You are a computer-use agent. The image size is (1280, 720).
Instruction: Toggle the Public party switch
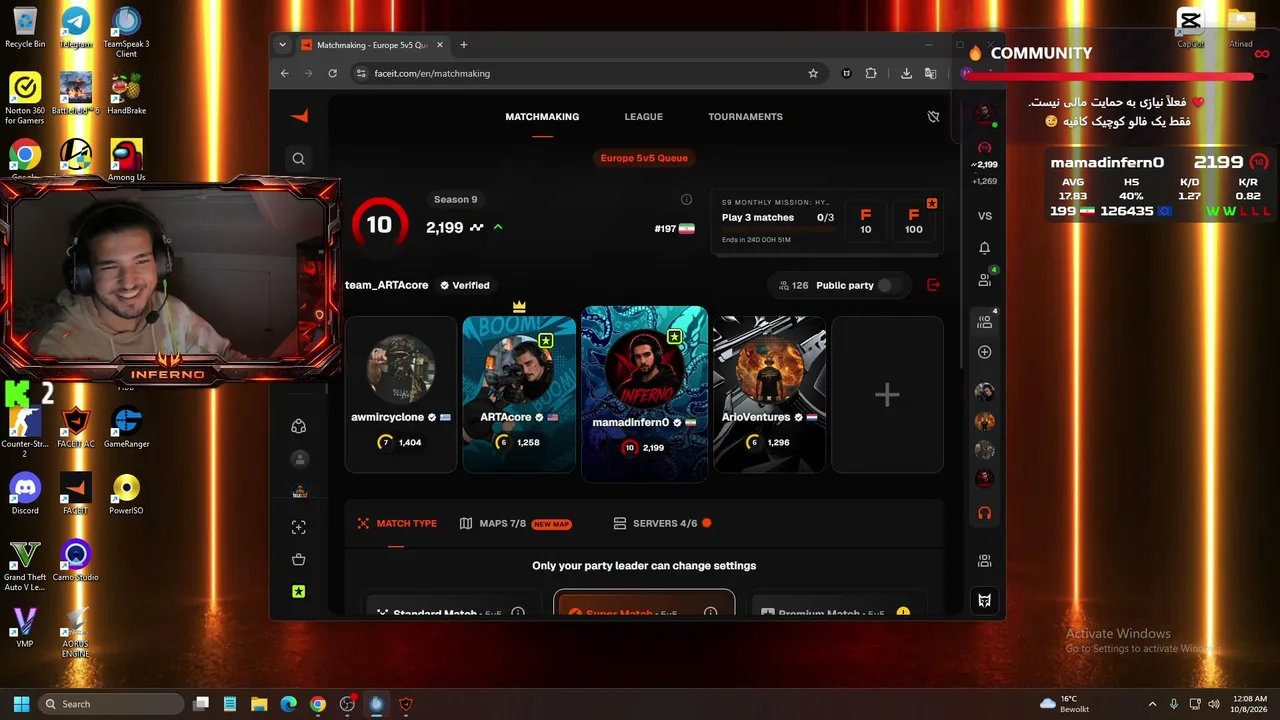(888, 285)
